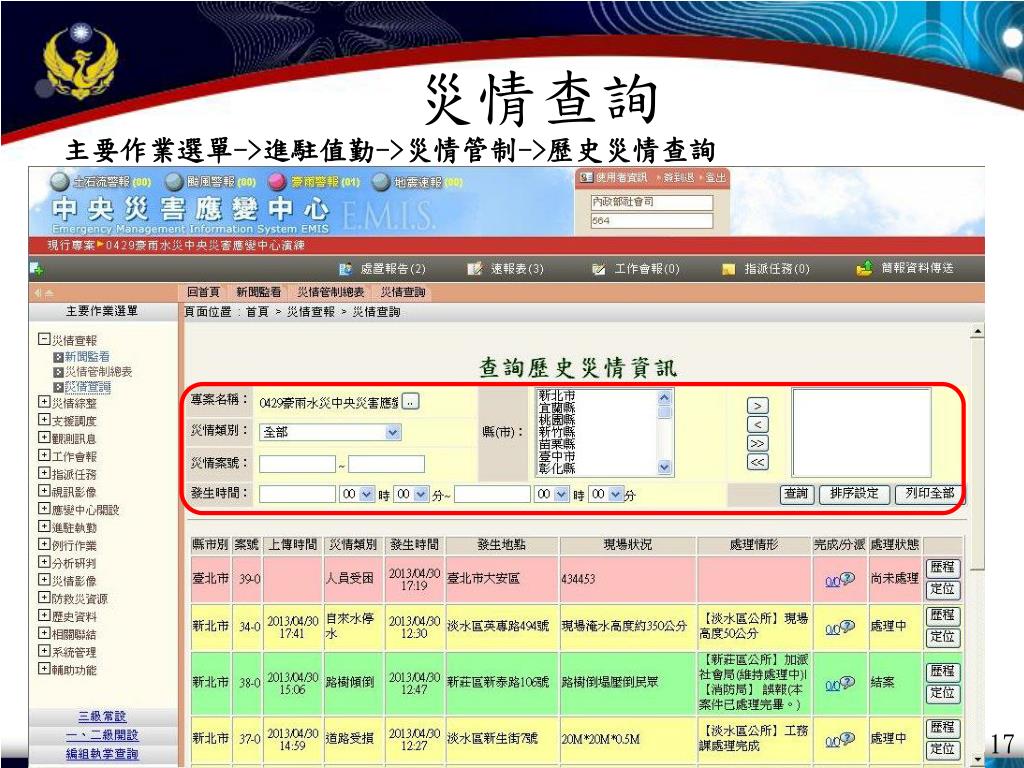This screenshot has width=1024, height=768.
Task: Expand the 觀測訊息 tree node
Action: click(44, 438)
